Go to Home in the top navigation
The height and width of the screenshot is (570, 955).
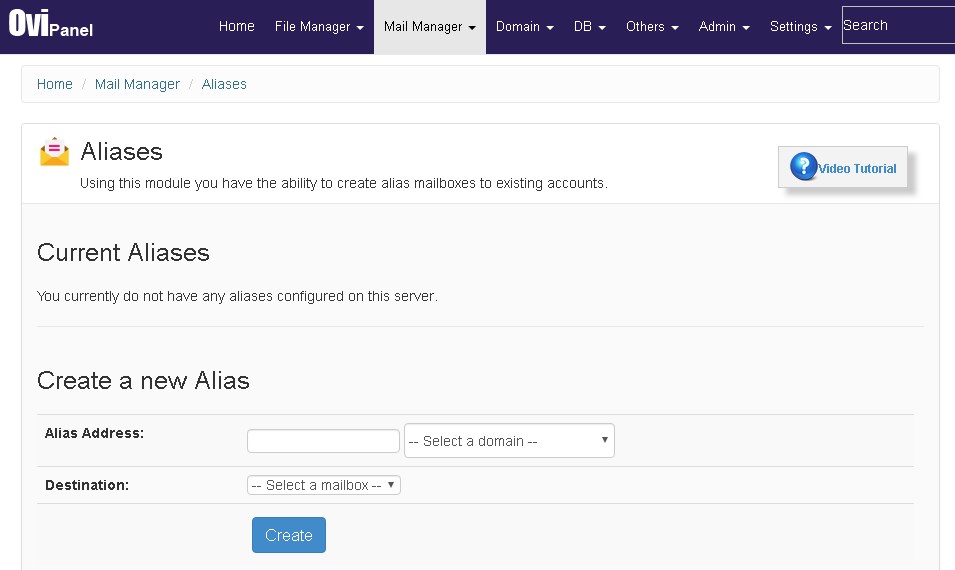point(236,26)
